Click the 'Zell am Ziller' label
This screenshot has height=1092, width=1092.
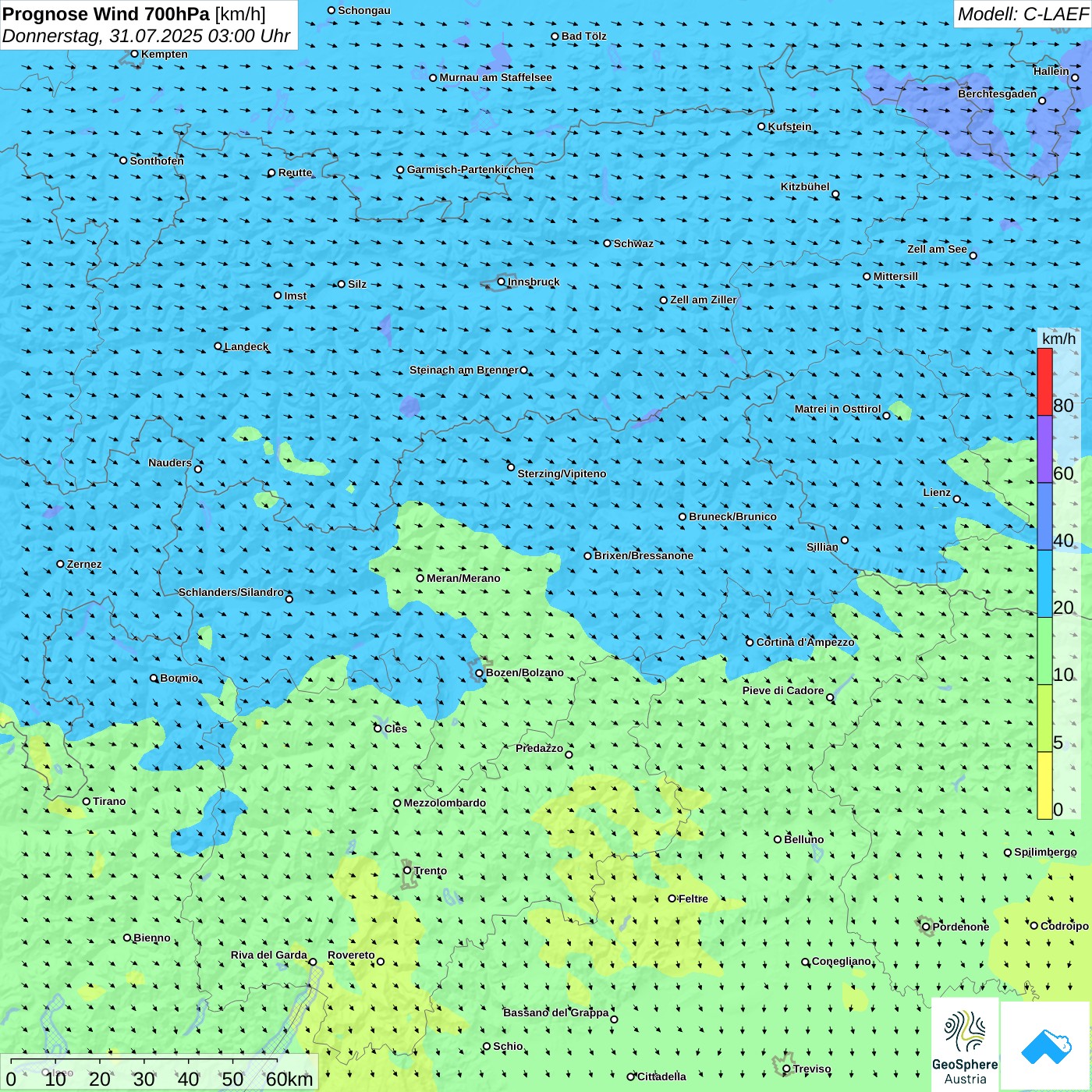tap(703, 300)
